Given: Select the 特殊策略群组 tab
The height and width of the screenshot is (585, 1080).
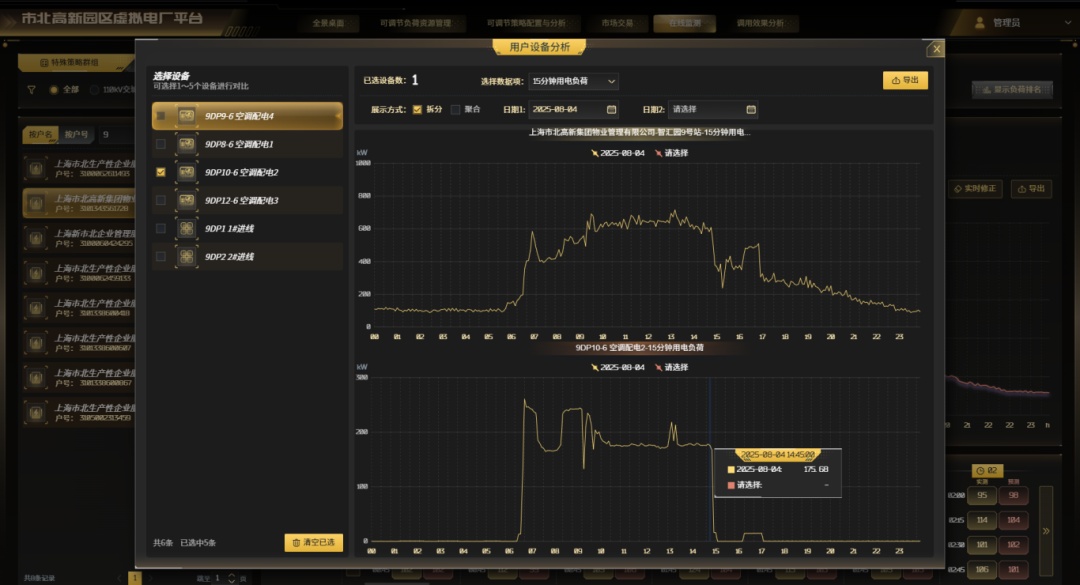Looking at the screenshot, I should click(x=76, y=63).
